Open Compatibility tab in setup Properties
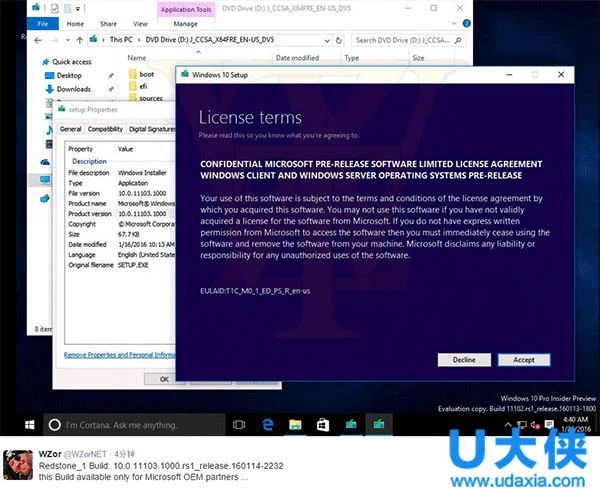 (105, 129)
